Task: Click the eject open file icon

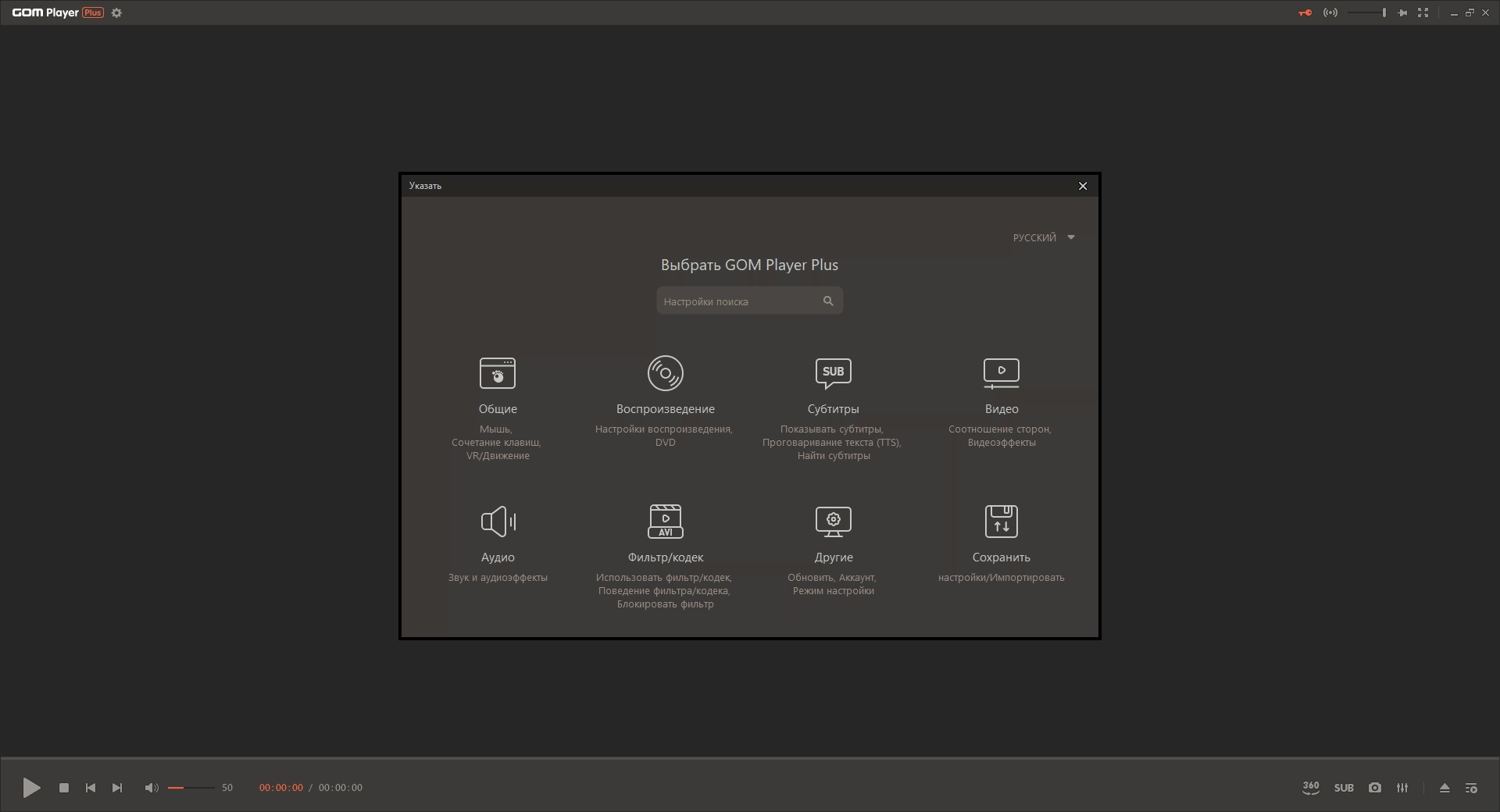Action: click(1445, 788)
